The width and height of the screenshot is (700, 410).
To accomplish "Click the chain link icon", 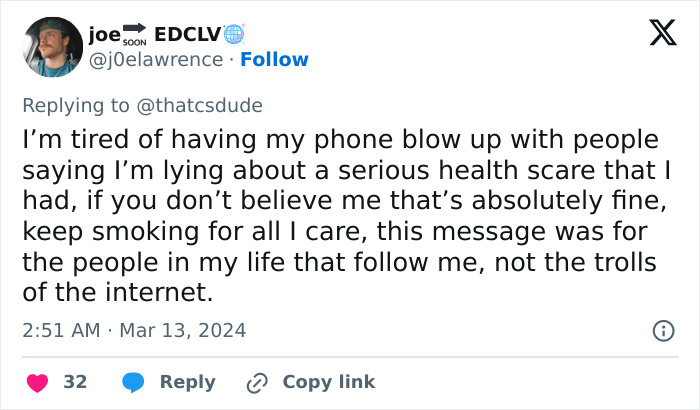I will point(257,382).
